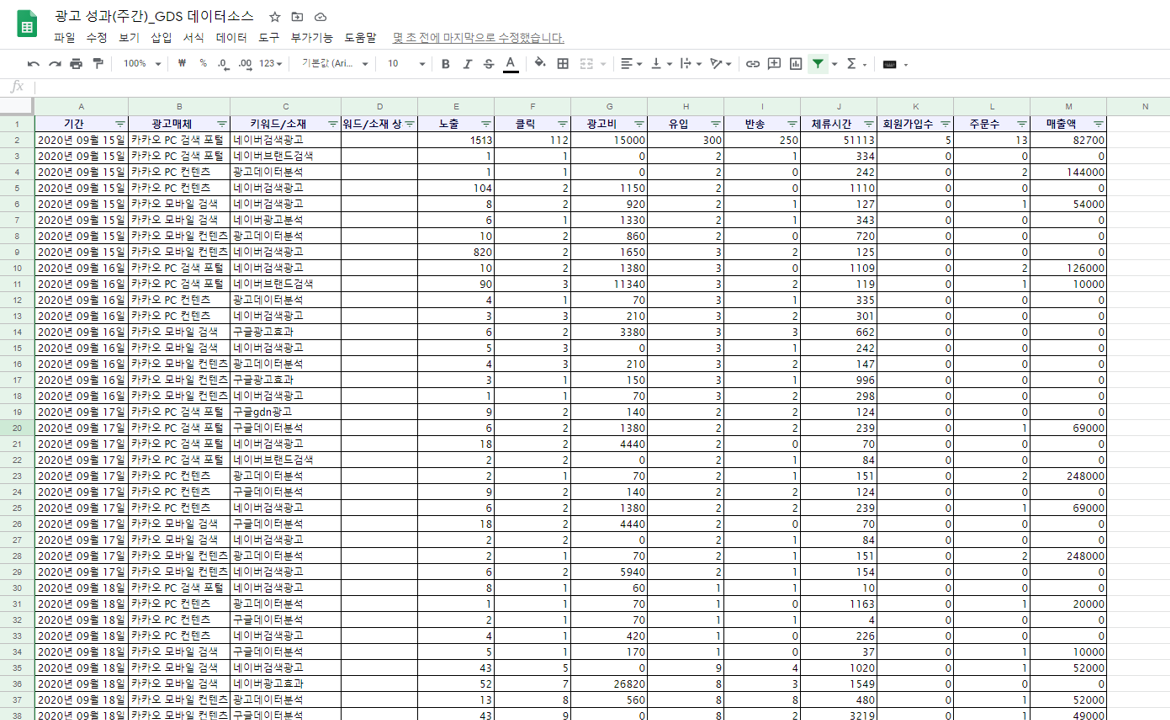1170x720 pixels.
Task: Open the text color picker
Action: tap(510, 64)
